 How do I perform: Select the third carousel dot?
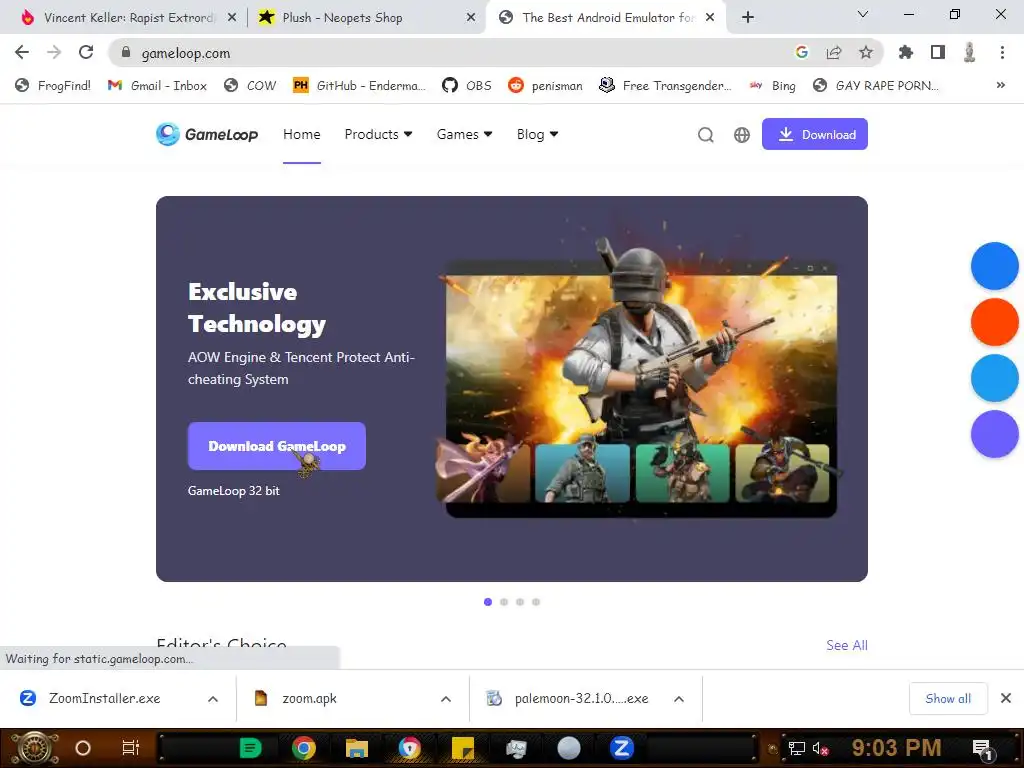point(520,601)
